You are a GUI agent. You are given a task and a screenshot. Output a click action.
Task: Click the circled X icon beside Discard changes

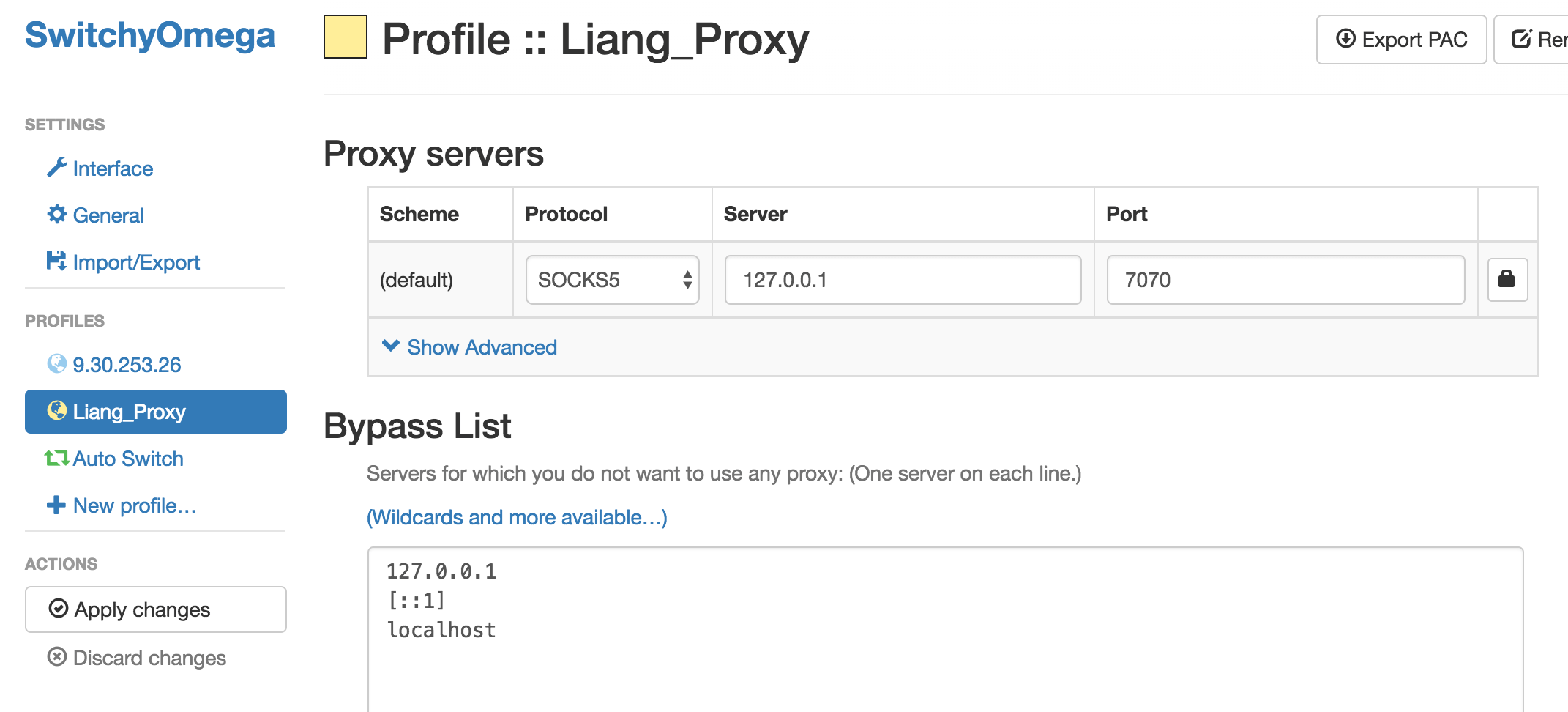tap(58, 657)
